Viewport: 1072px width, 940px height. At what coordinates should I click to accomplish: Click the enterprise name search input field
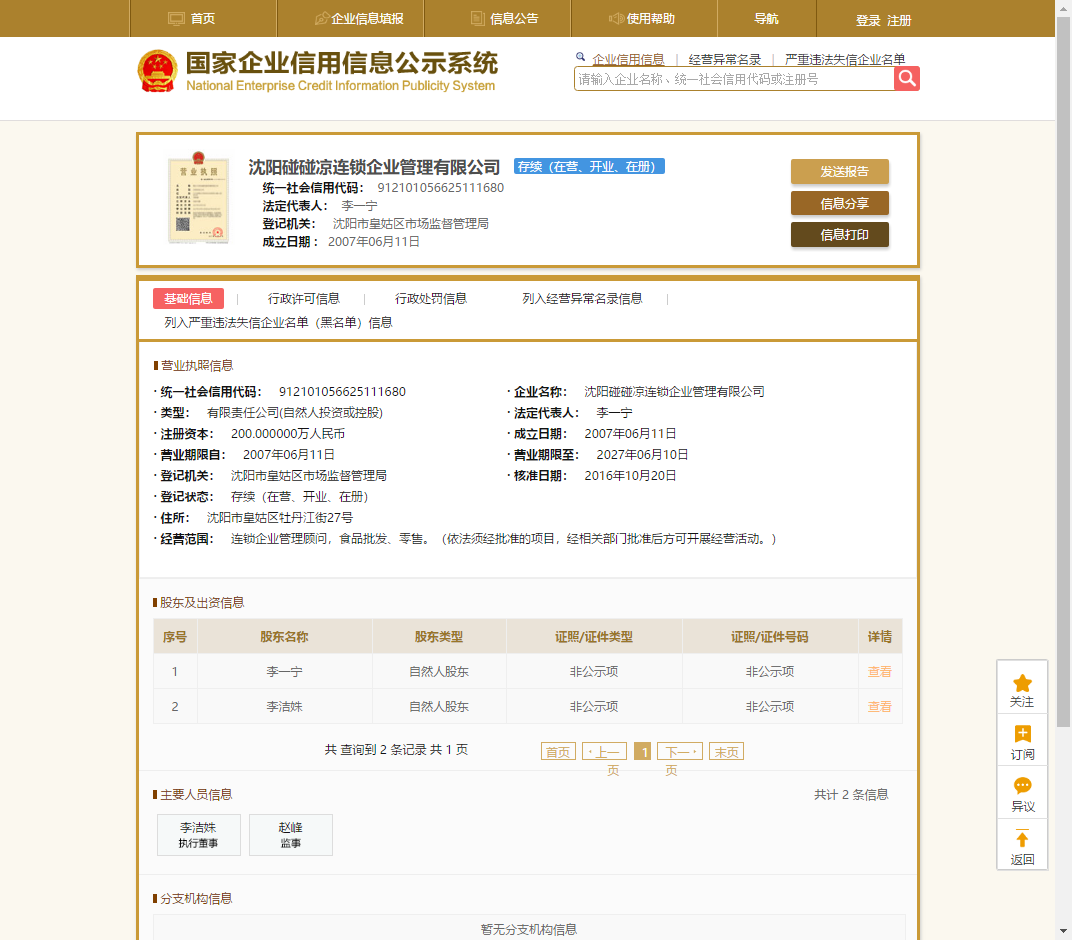point(734,79)
